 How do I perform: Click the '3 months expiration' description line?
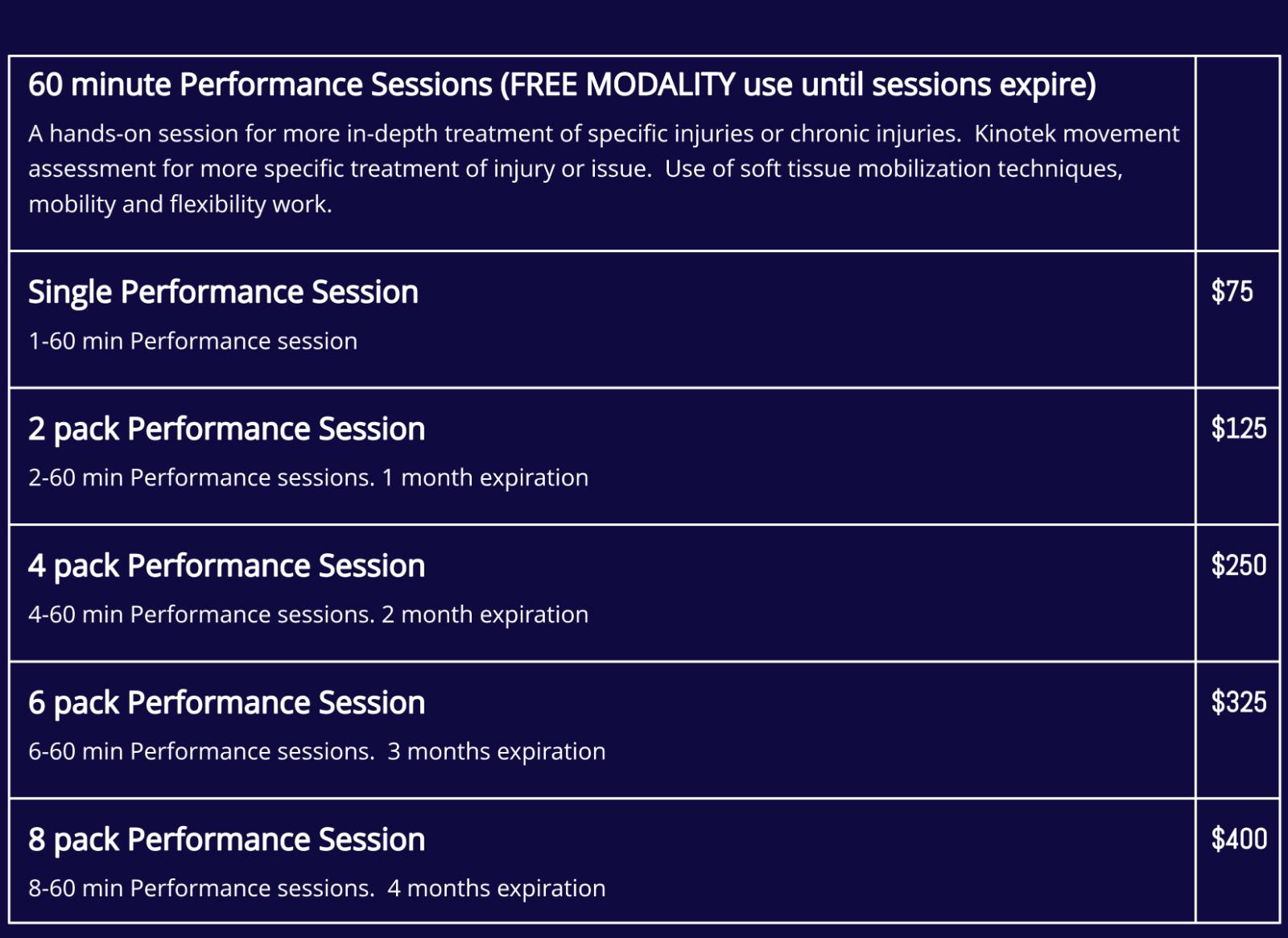[x=496, y=752]
